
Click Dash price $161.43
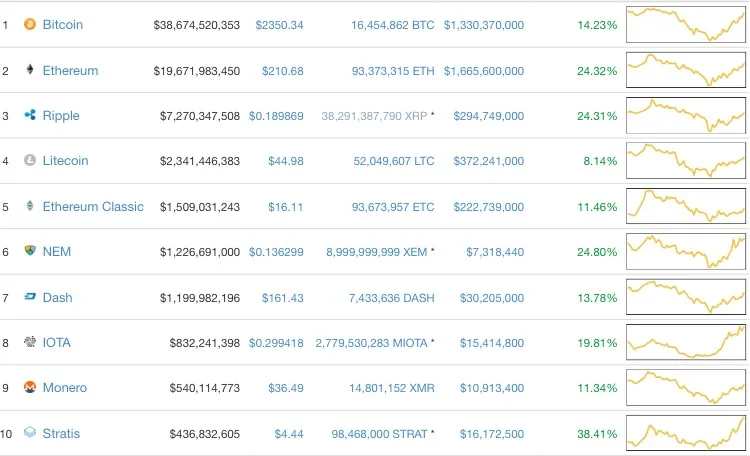(x=282, y=298)
